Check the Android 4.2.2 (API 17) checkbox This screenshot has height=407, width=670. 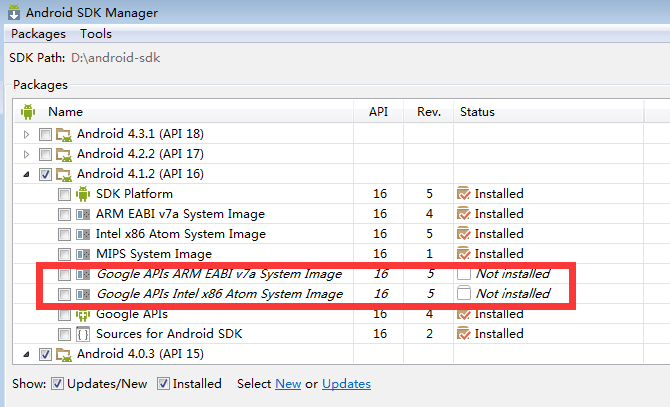45,154
